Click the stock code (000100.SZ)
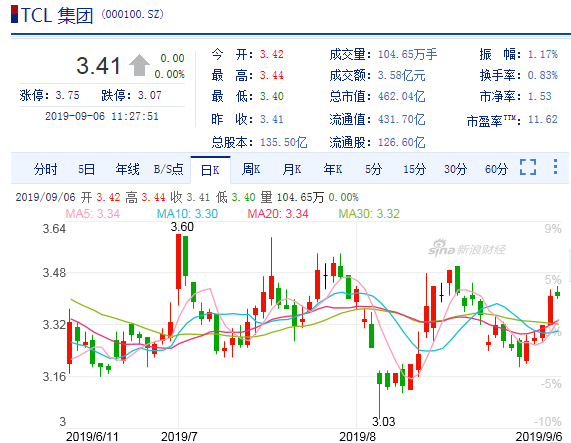This screenshot has width=571, height=443. tap(133, 14)
